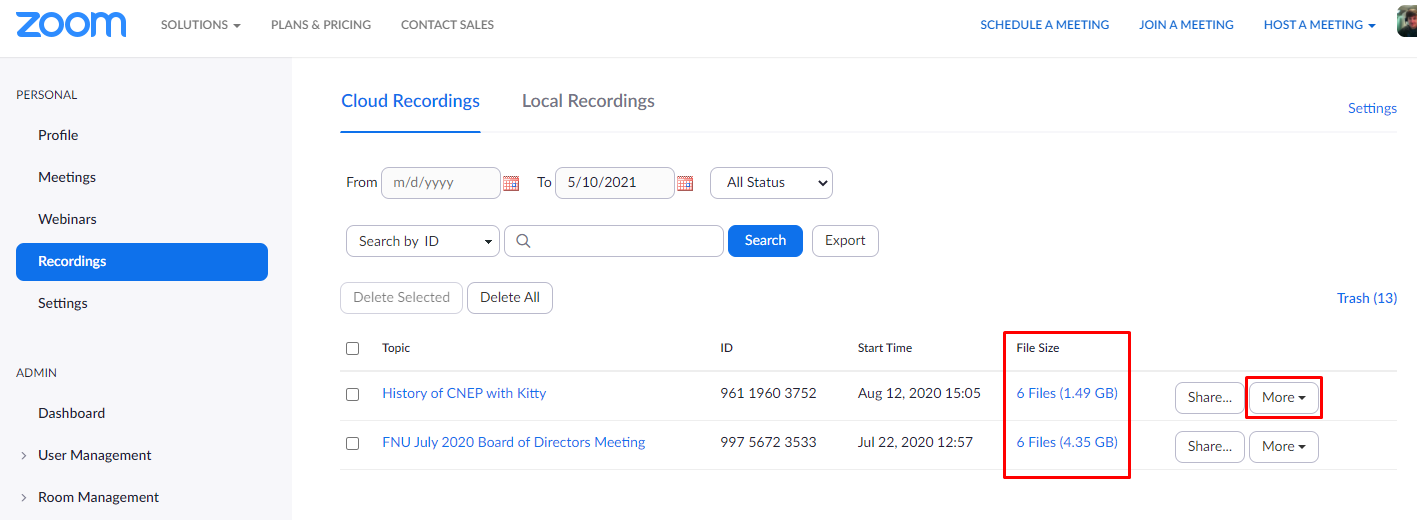Click Join a Meeting

(1186, 25)
